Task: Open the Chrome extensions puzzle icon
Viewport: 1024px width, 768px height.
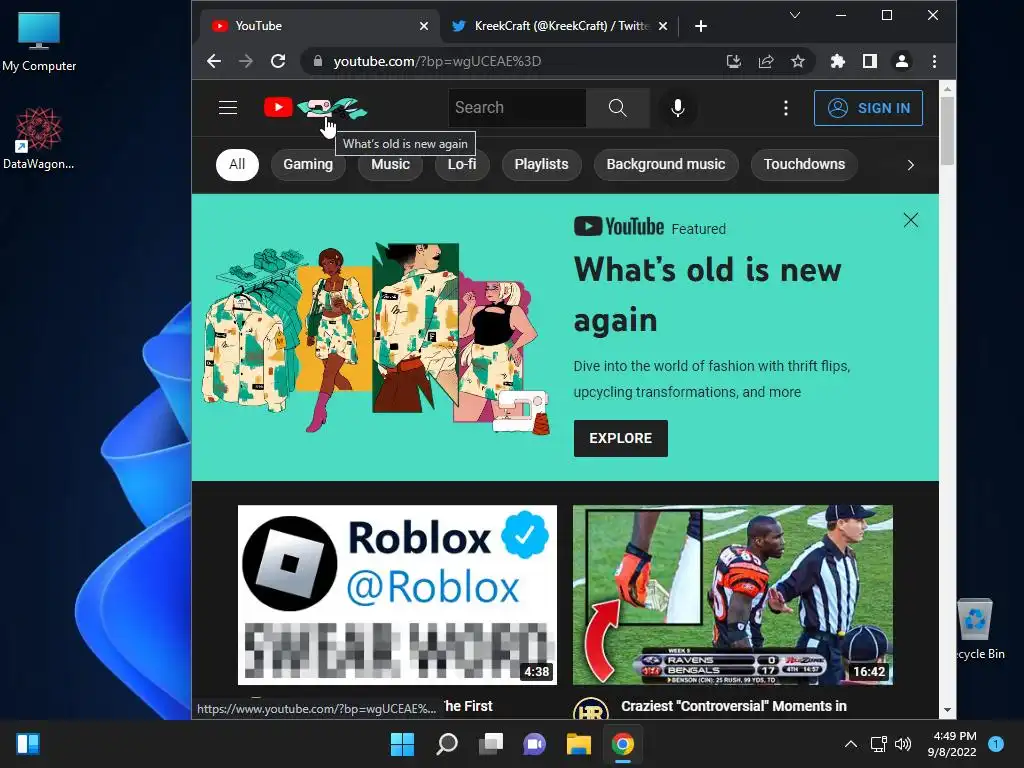Action: tap(837, 61)
